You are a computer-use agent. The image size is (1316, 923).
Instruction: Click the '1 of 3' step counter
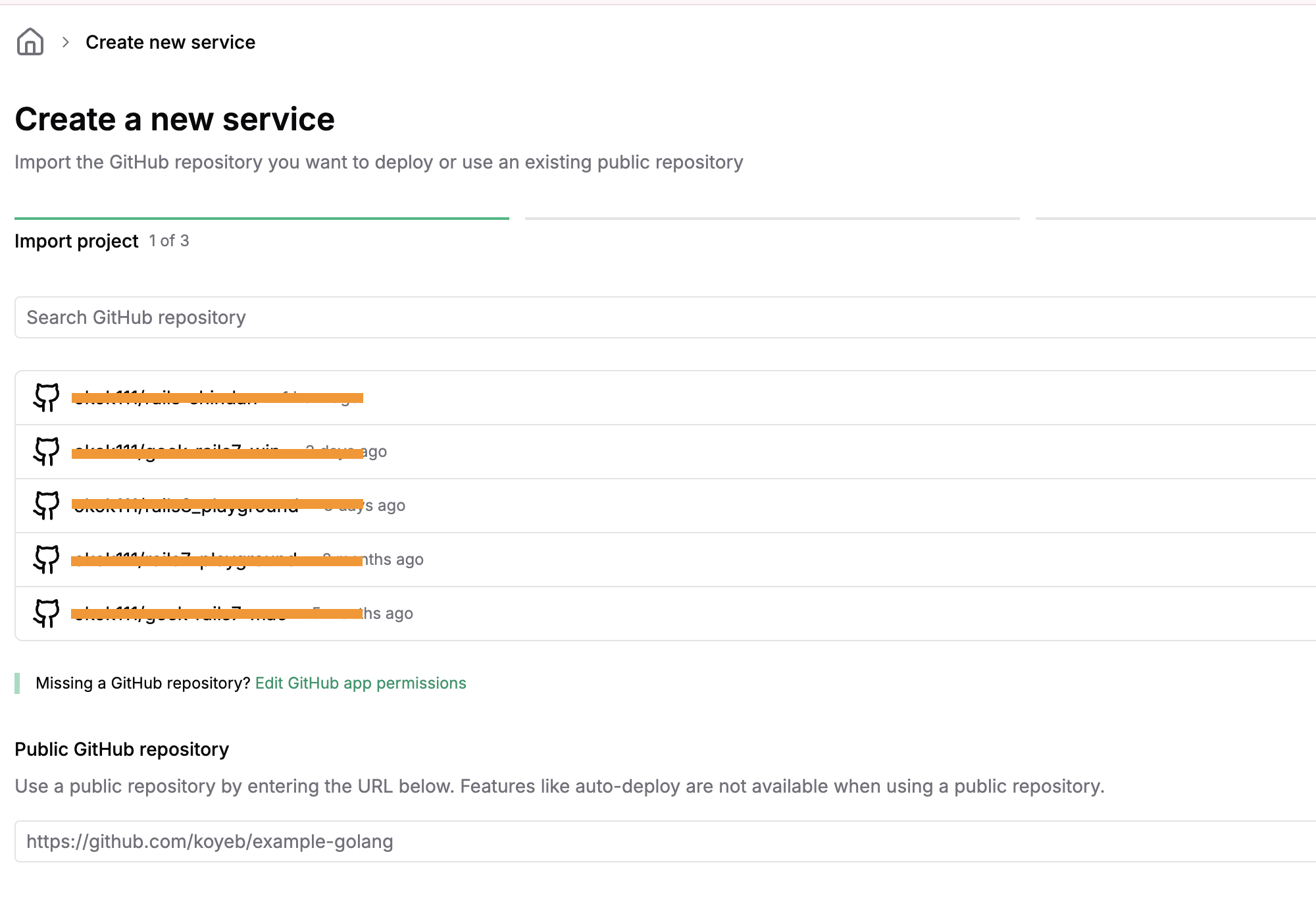click(168, 241)
